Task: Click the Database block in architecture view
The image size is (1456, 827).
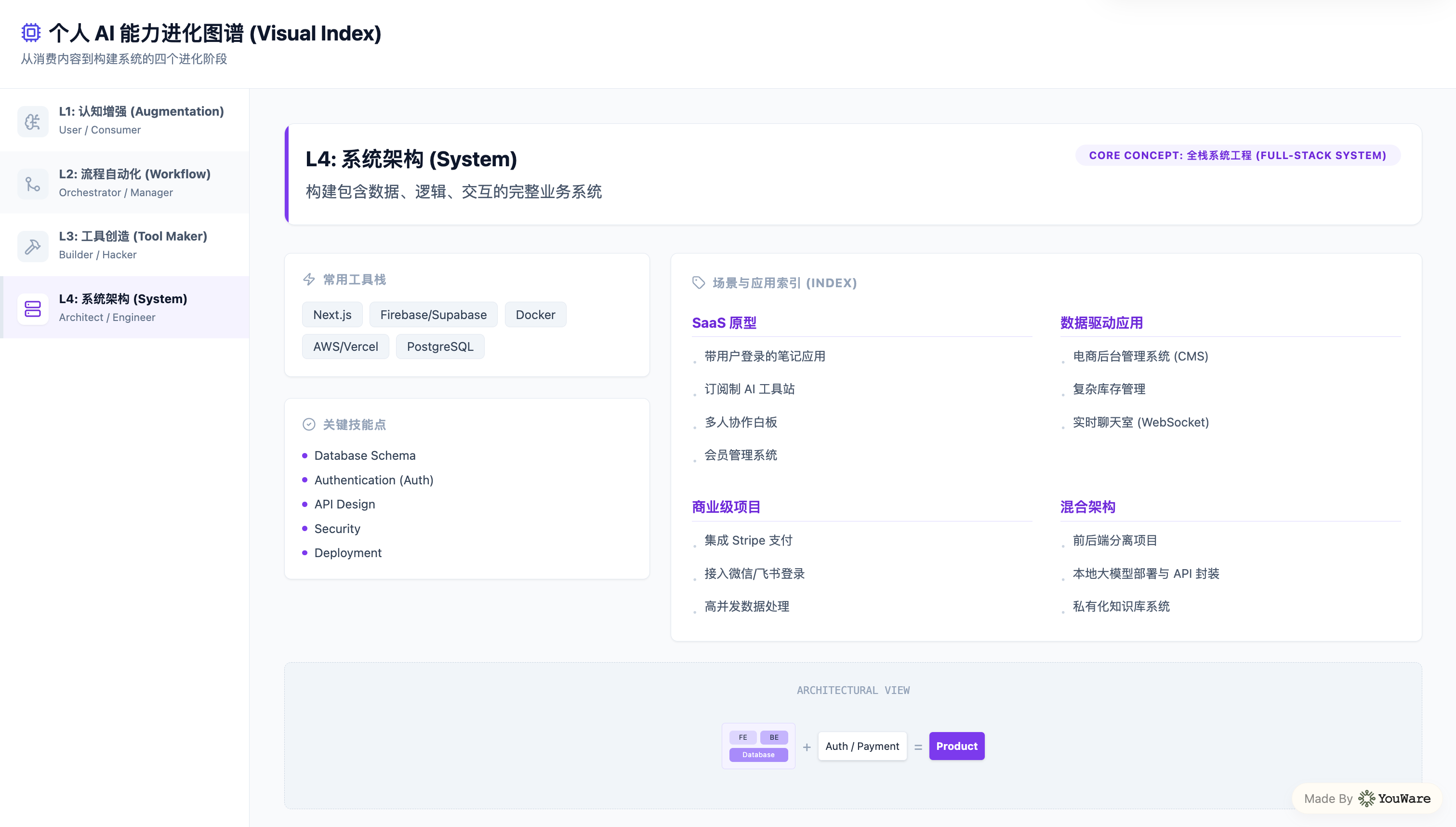Action: click(758, 755)
